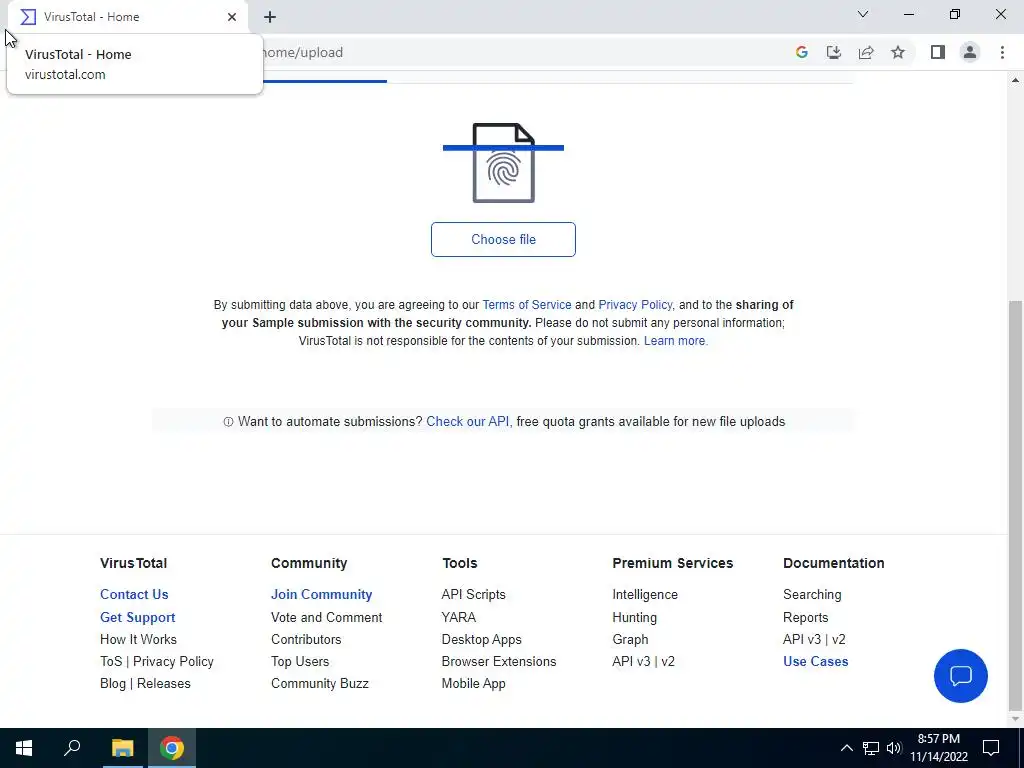The image size is (1024, 768).
Task: Open the Use Cases link
Action: pyautogui.click(x=816, y=662)
